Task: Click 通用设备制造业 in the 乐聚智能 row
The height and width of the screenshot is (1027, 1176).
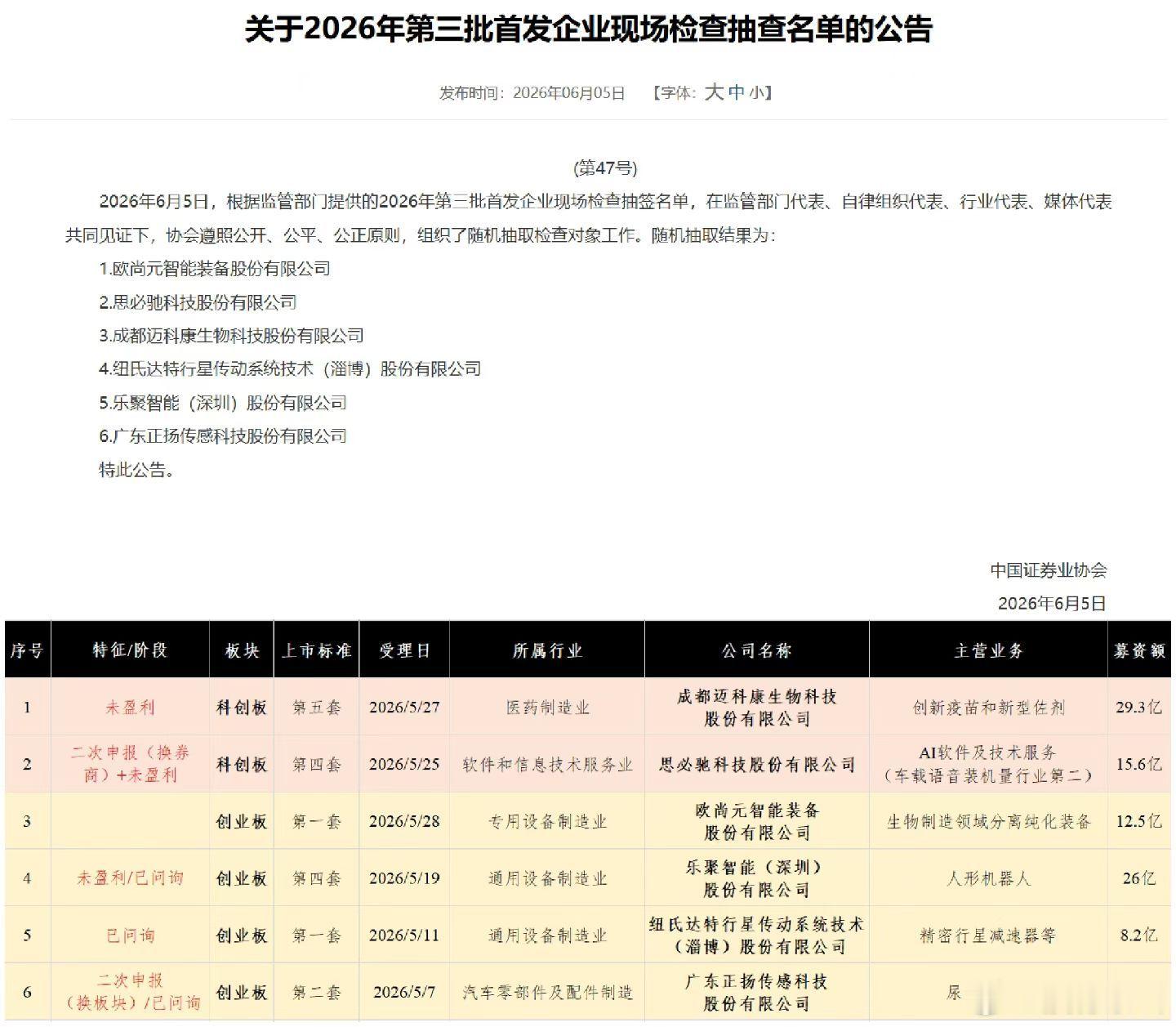Action: 547,878
